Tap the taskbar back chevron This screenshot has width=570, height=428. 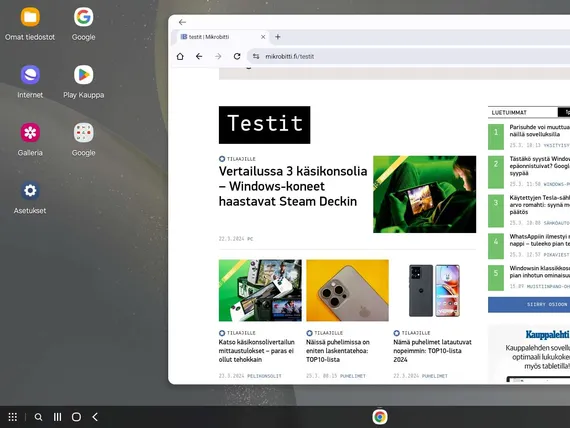tap(95, 417)
